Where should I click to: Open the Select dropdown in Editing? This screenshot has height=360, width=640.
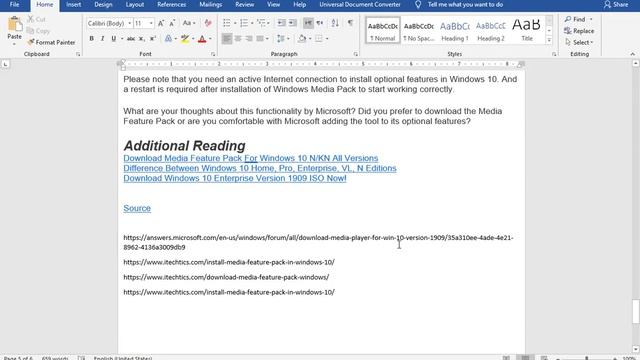[x=579, y=42]
